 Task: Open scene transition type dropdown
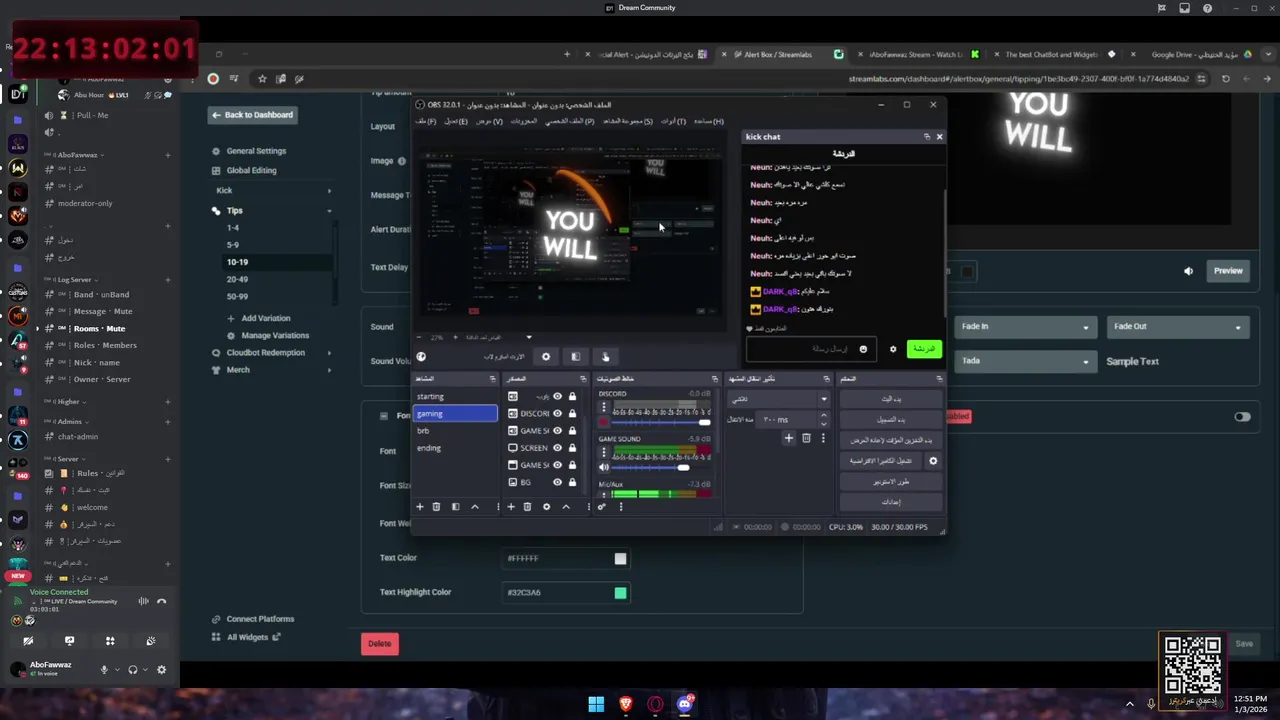779,399
